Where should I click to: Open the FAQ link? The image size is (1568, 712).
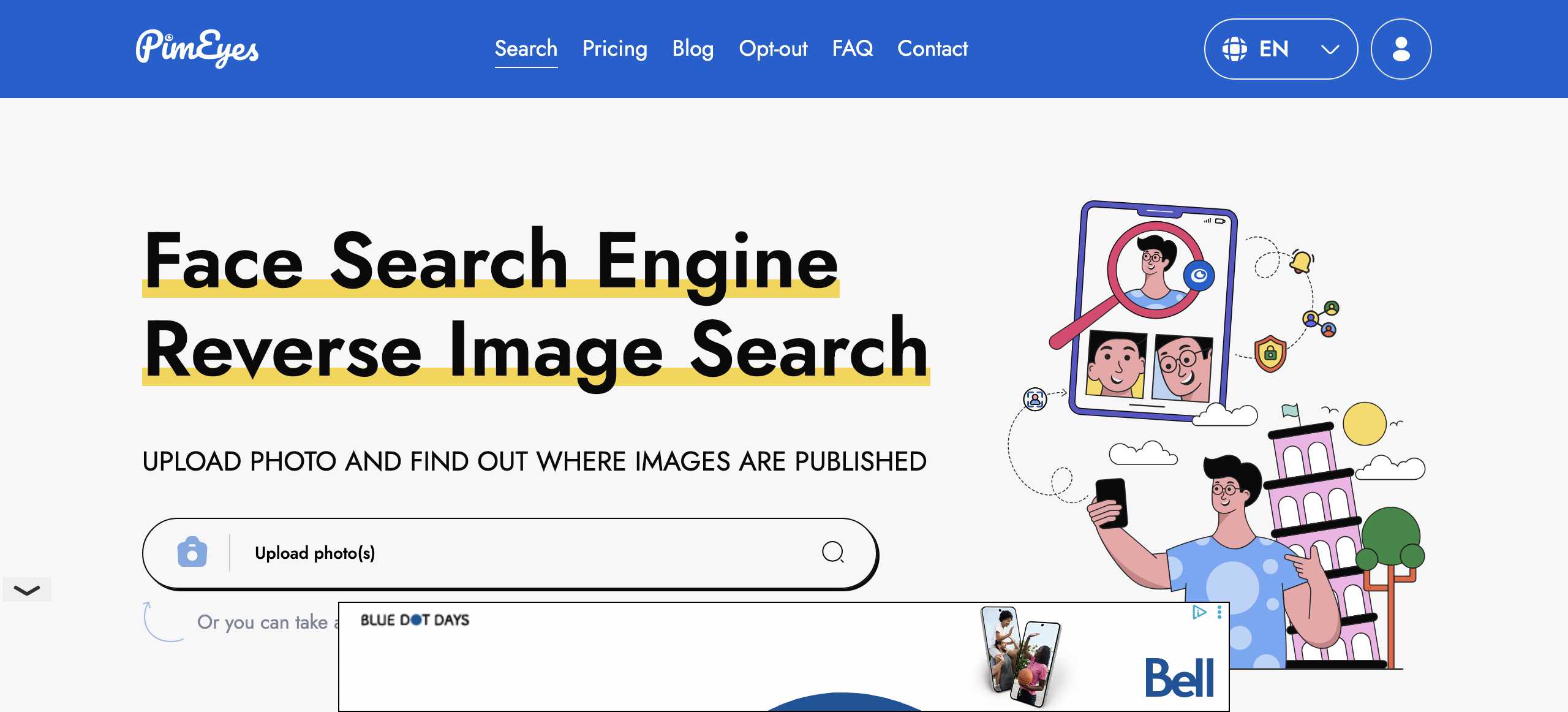click(852, 48)
